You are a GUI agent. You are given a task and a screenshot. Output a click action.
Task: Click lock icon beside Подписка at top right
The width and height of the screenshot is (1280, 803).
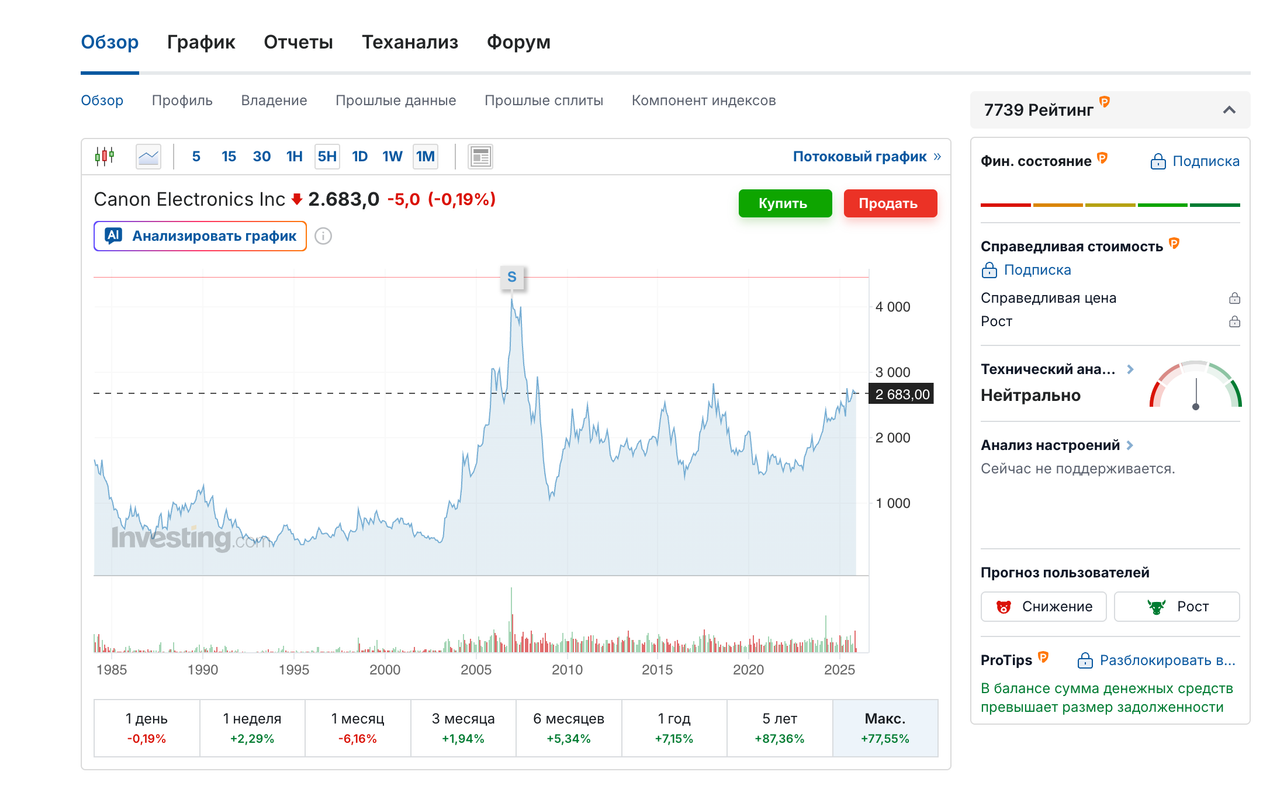pyautogui.click(x=1158, y=161)
